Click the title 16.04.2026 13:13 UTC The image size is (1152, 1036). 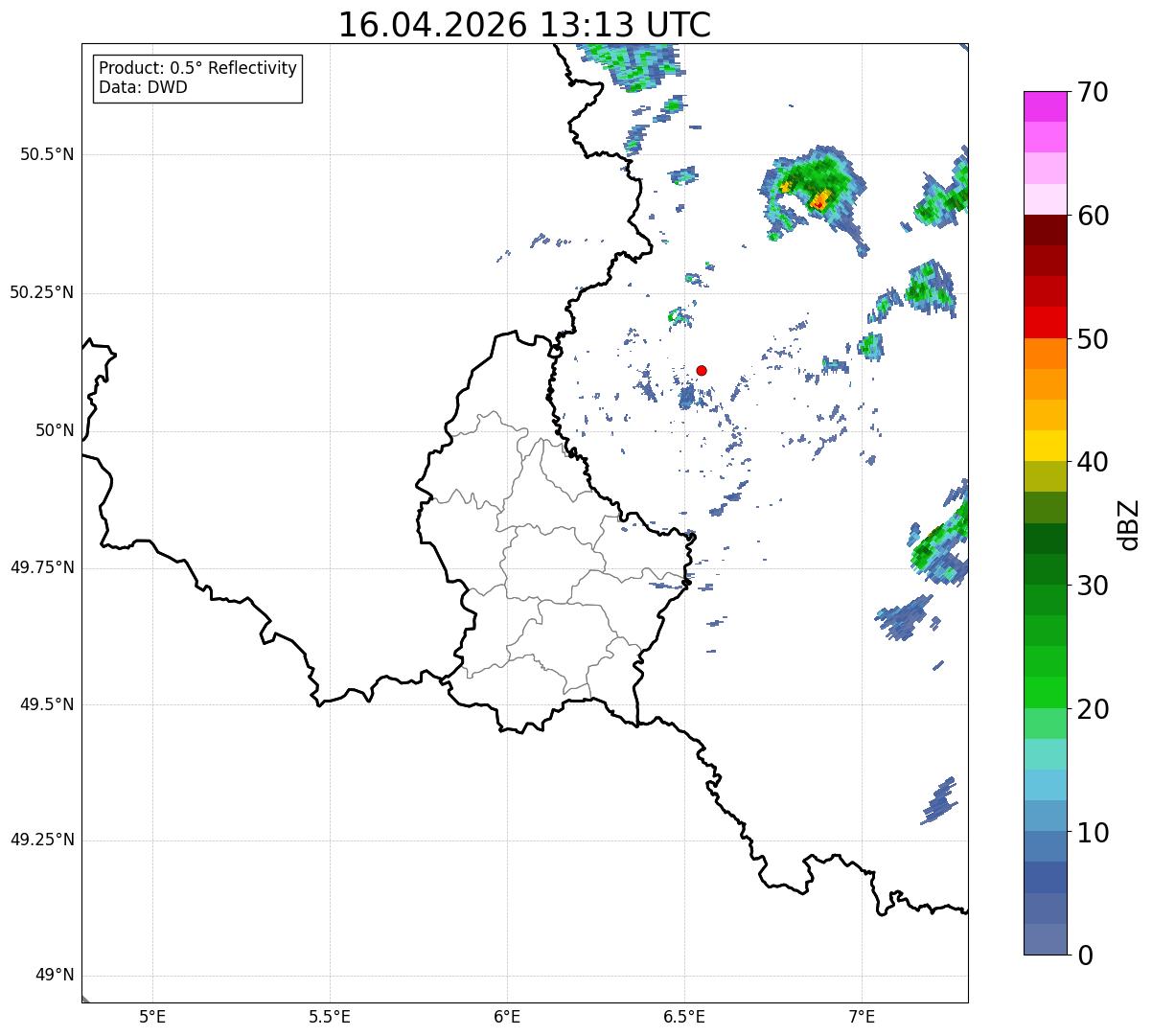click(x=524, y=25)
